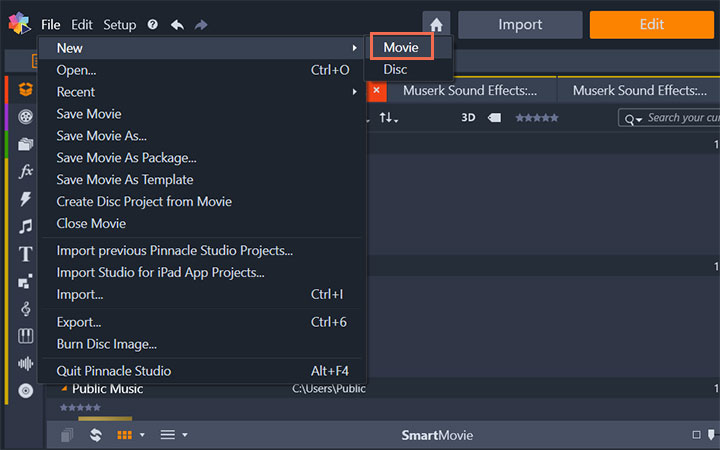Toggle the 3D content filter
Viewport: 720px width, 450px height.
(468, 118)
